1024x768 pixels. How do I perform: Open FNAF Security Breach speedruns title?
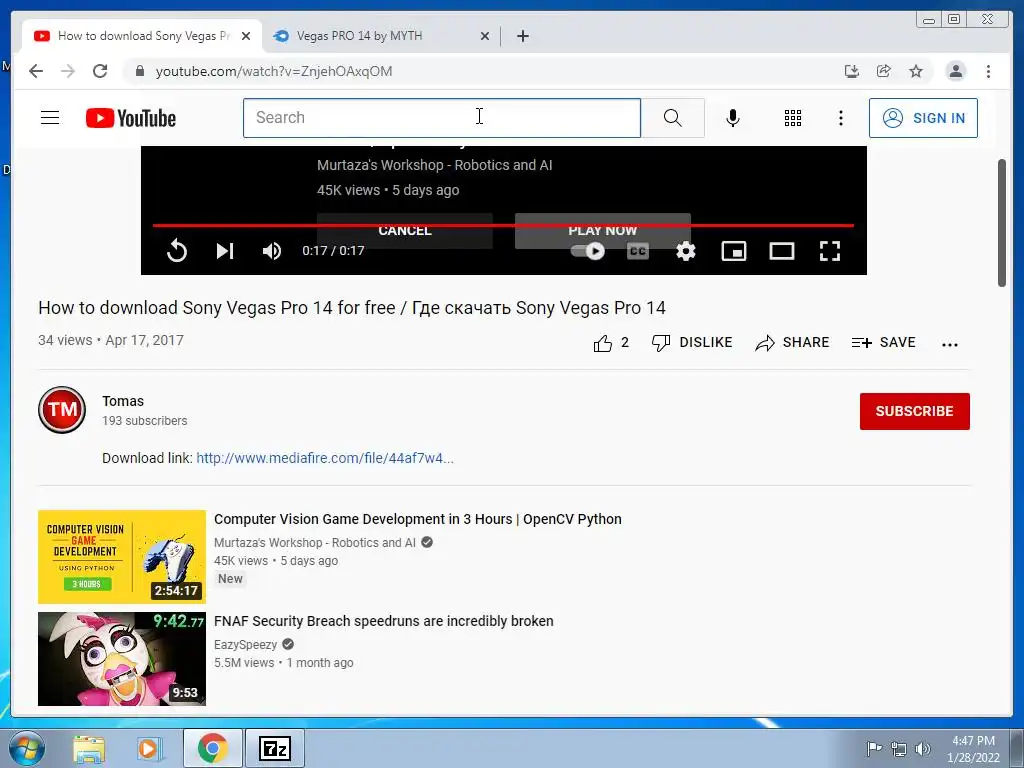(x=383, y=621)
